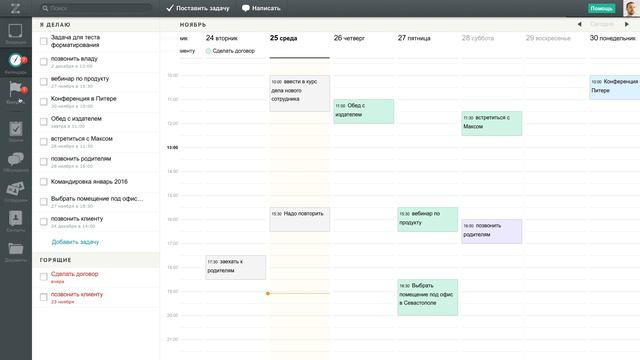Image resolution: width=640 pixels, height=360 pixels.
Task: Click the green 'Помощь' button
Action: point(602,9)
